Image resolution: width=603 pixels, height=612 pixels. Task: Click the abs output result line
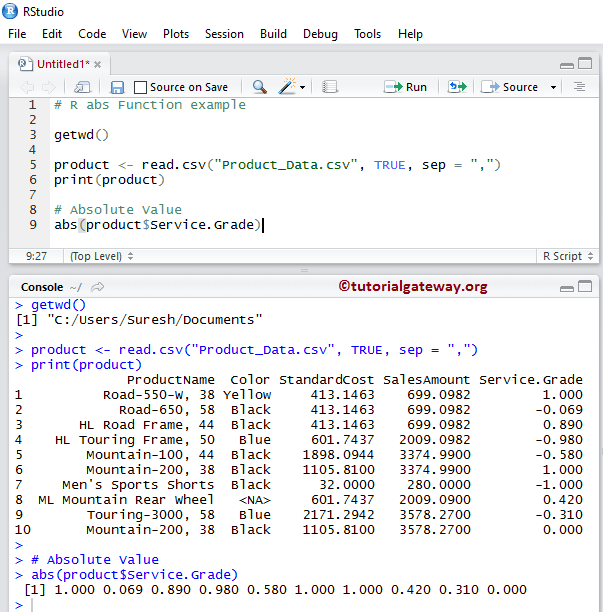tap(276, 589)
